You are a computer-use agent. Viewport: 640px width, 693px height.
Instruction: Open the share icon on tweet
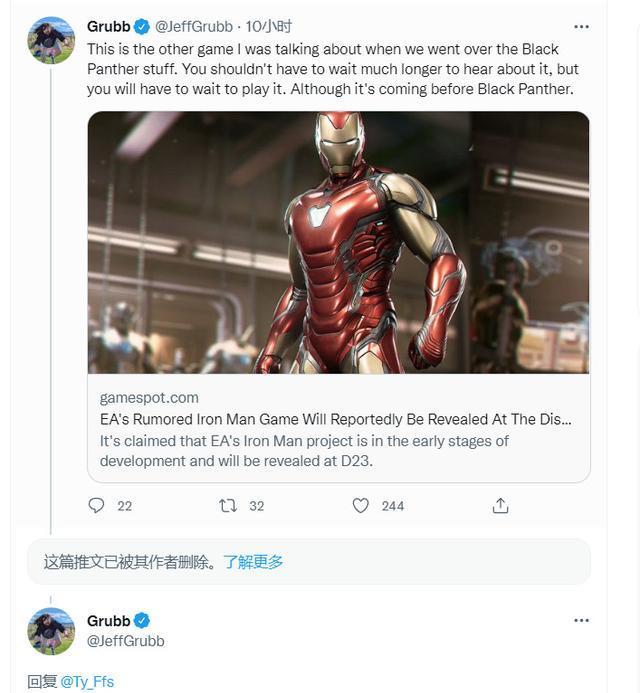(x=500, y=505)
